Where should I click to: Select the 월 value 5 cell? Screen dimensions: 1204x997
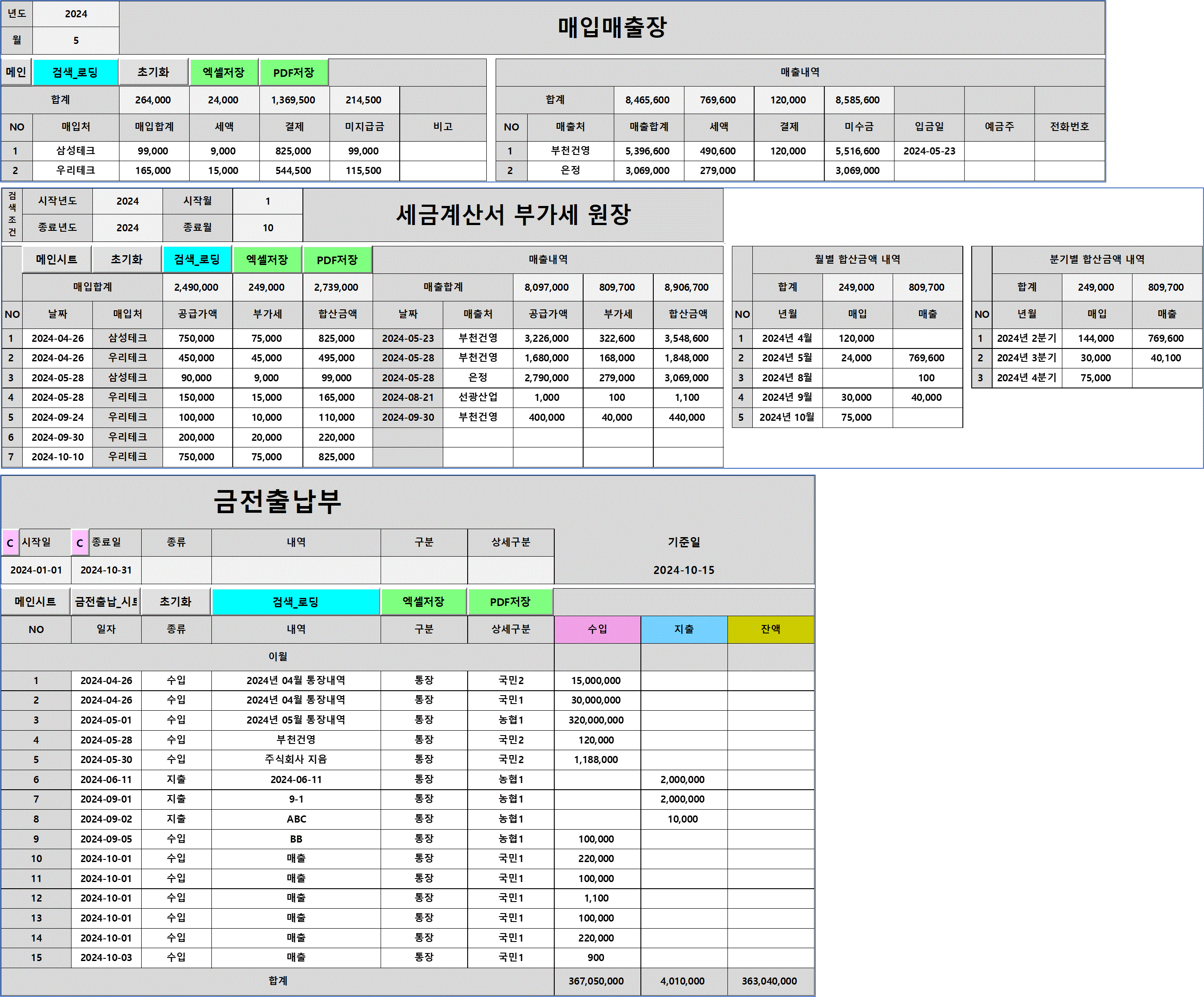click(75, 40)
